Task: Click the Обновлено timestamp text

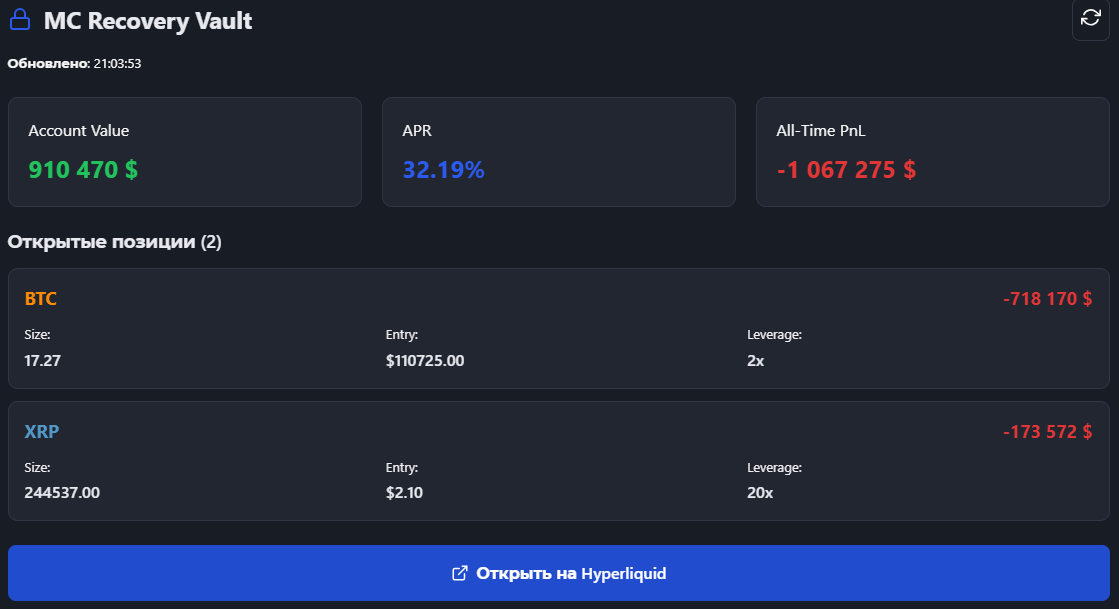Action: click(74, 64)
